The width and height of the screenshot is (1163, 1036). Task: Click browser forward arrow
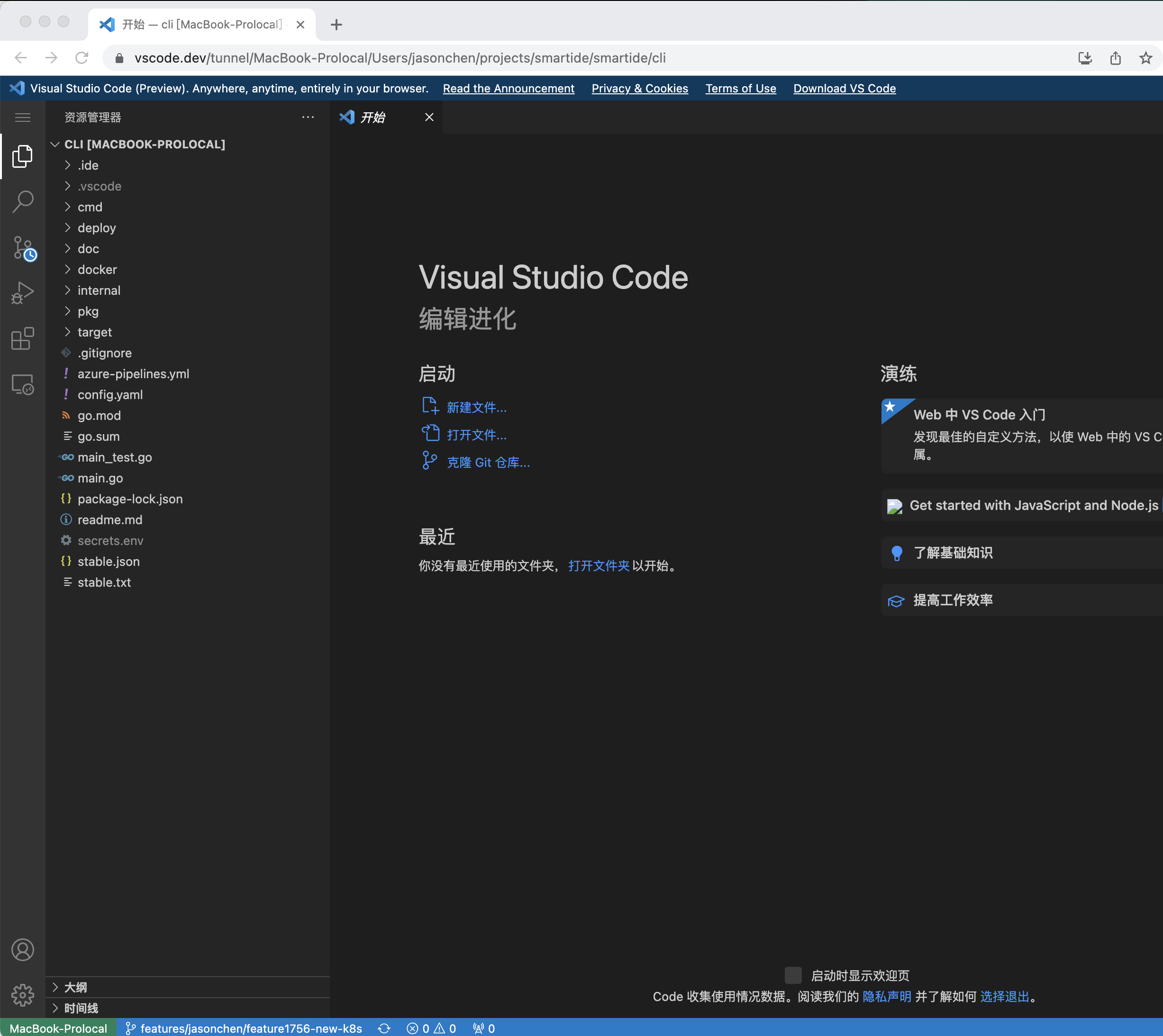tap(51, 58)
